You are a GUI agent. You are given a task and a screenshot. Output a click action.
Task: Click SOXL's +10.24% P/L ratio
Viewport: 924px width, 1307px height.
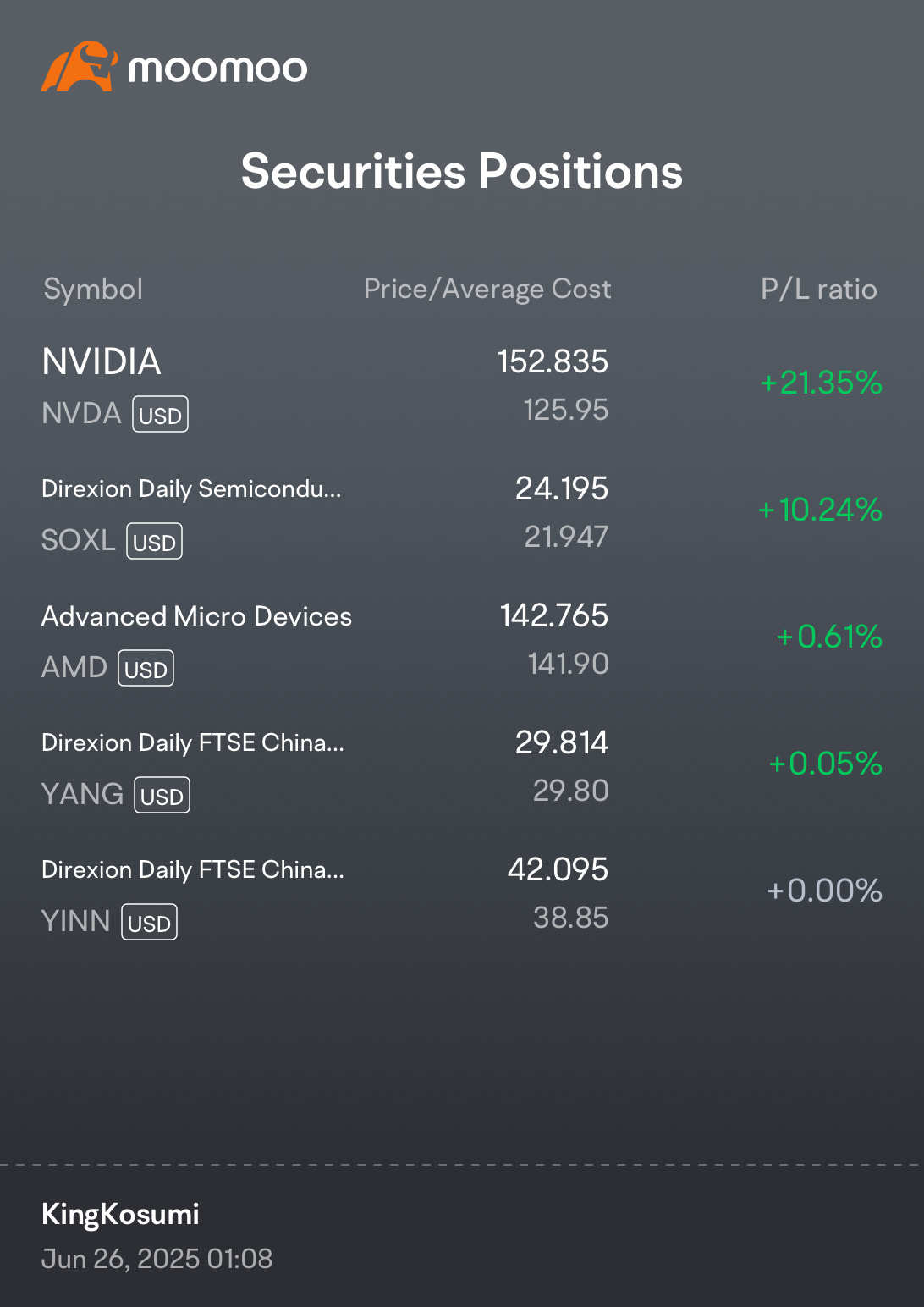(x=820, y=510)
